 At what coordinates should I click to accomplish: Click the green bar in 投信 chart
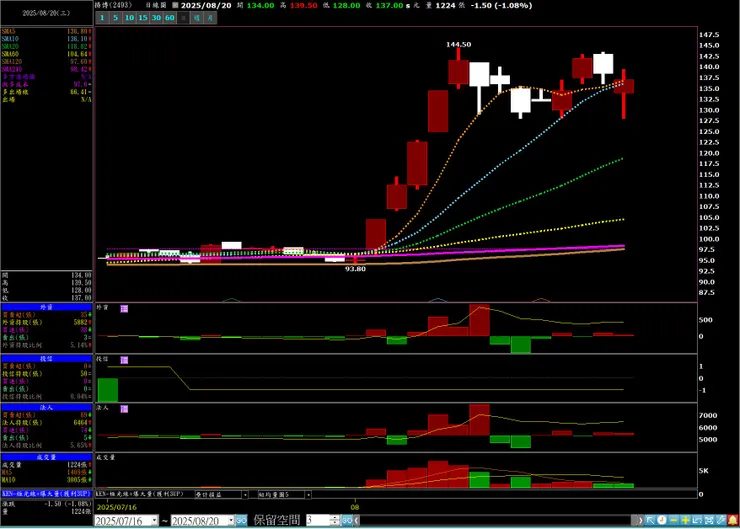(108, 390)
